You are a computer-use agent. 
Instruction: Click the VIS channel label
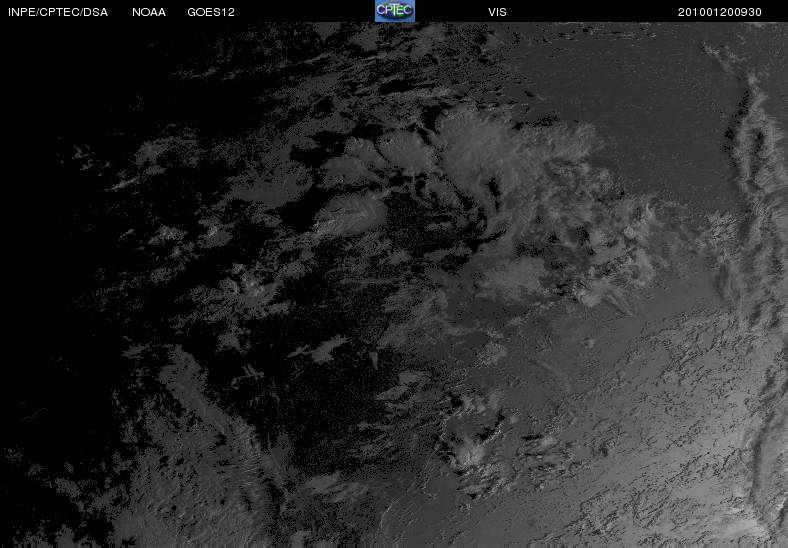coord(498,12)
